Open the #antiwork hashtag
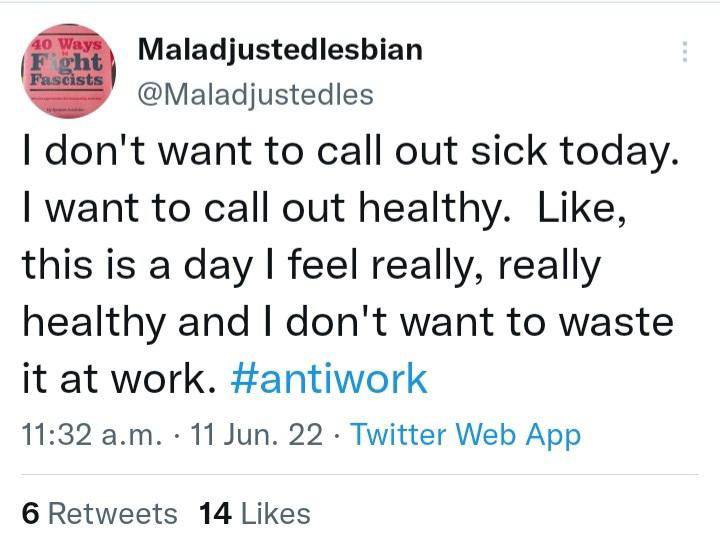Screen dimensions: 720x544 328,379
